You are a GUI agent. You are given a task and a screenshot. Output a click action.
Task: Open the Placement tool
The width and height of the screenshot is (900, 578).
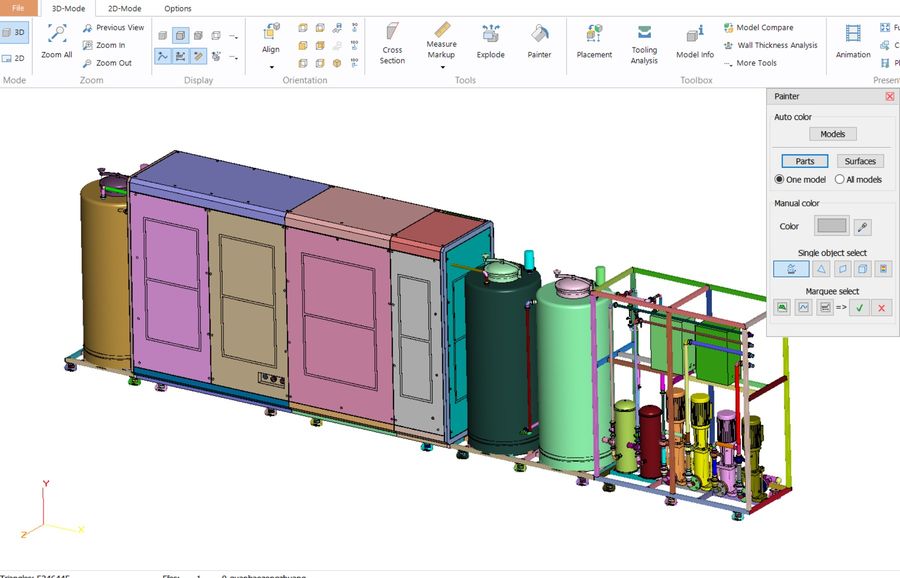point(594,41)
